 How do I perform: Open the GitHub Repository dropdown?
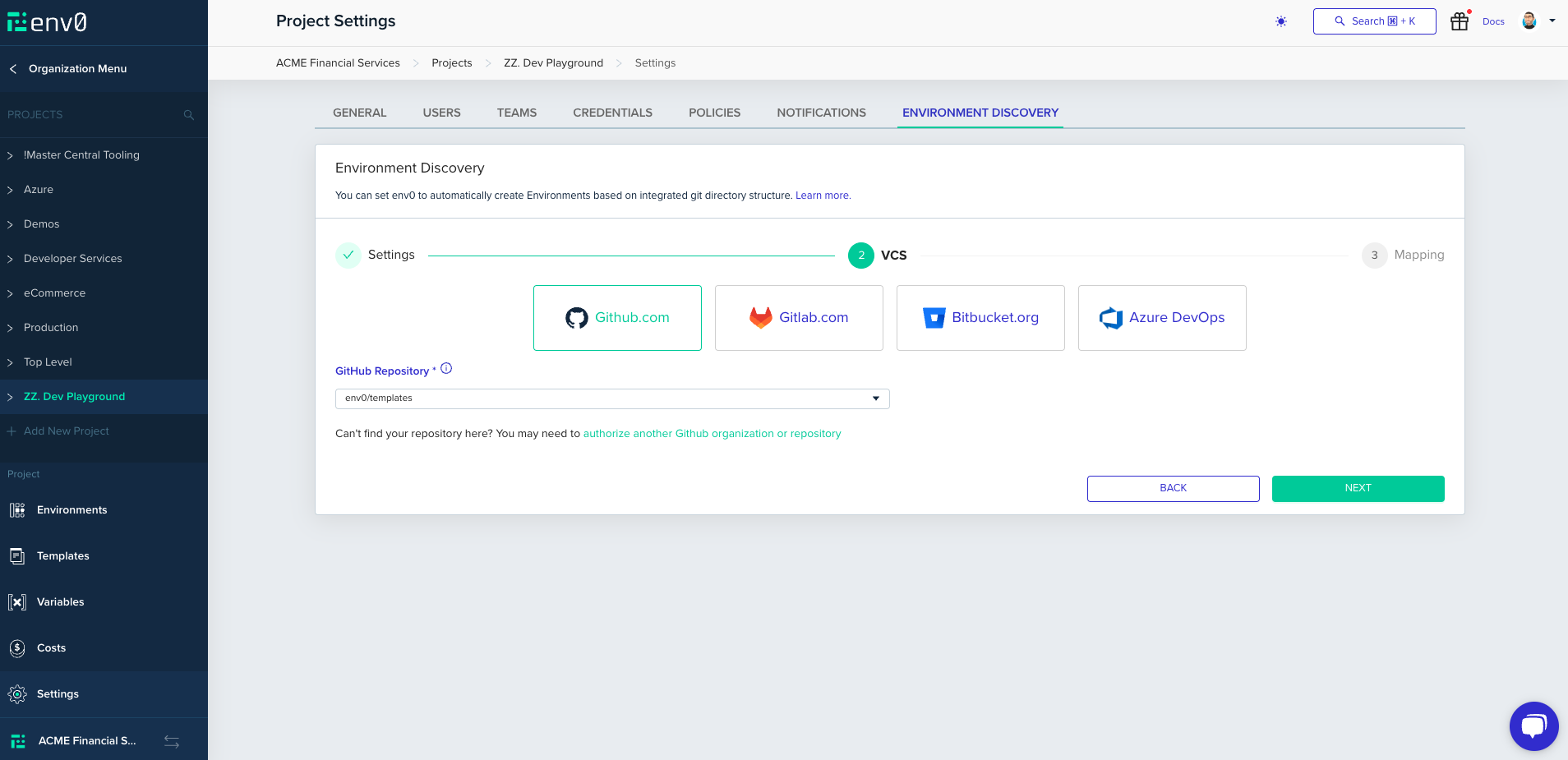click(x=612, y=398)
